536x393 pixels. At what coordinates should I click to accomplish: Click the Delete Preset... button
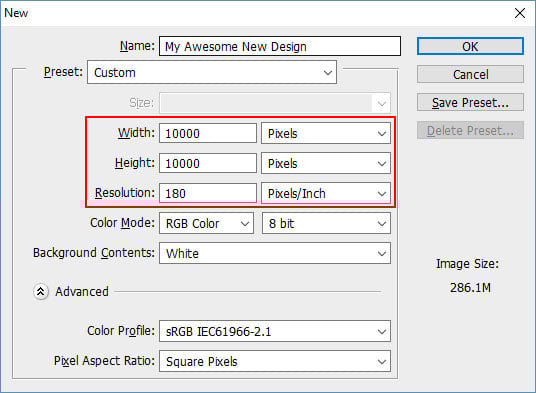click(470, 130)
